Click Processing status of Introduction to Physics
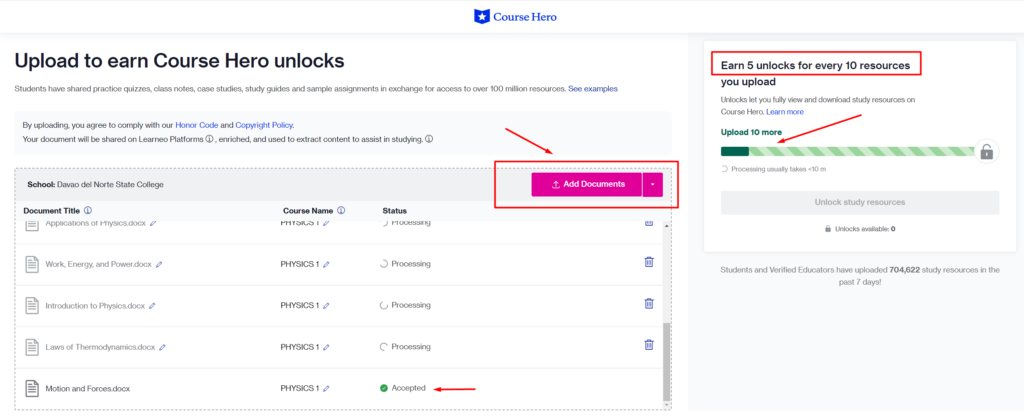This screenshot has height=416, width=1024. (405, 305)
